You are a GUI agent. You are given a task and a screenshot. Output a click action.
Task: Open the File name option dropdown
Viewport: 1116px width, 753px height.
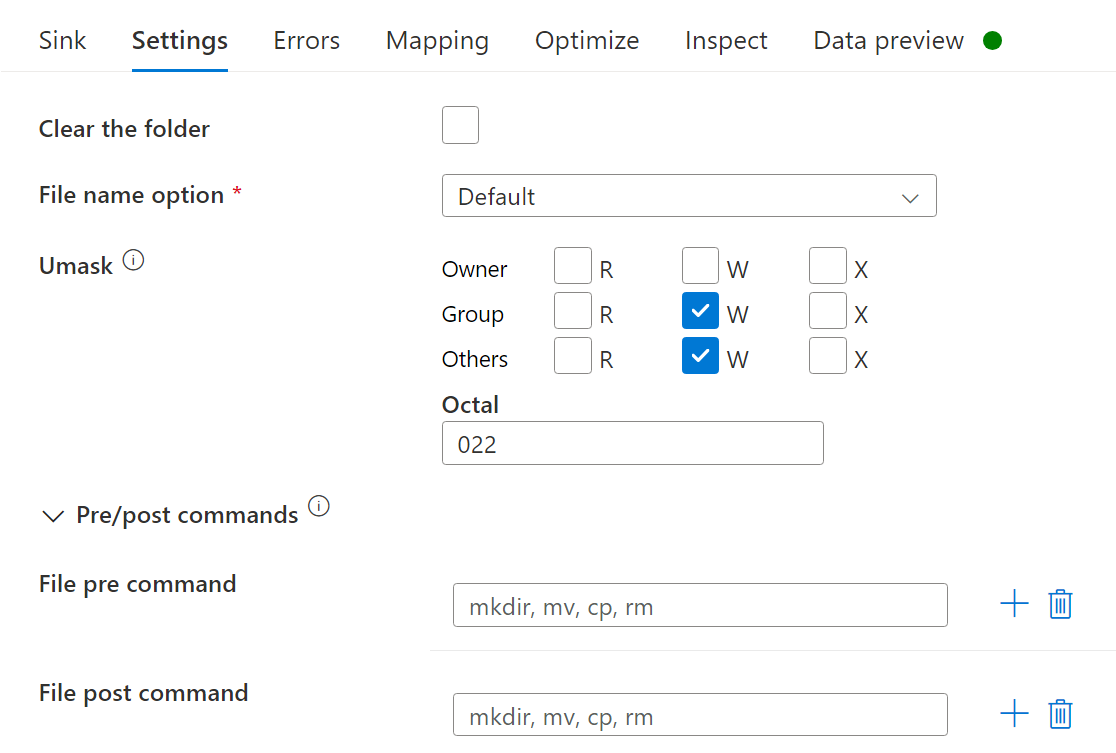(689, 196)
